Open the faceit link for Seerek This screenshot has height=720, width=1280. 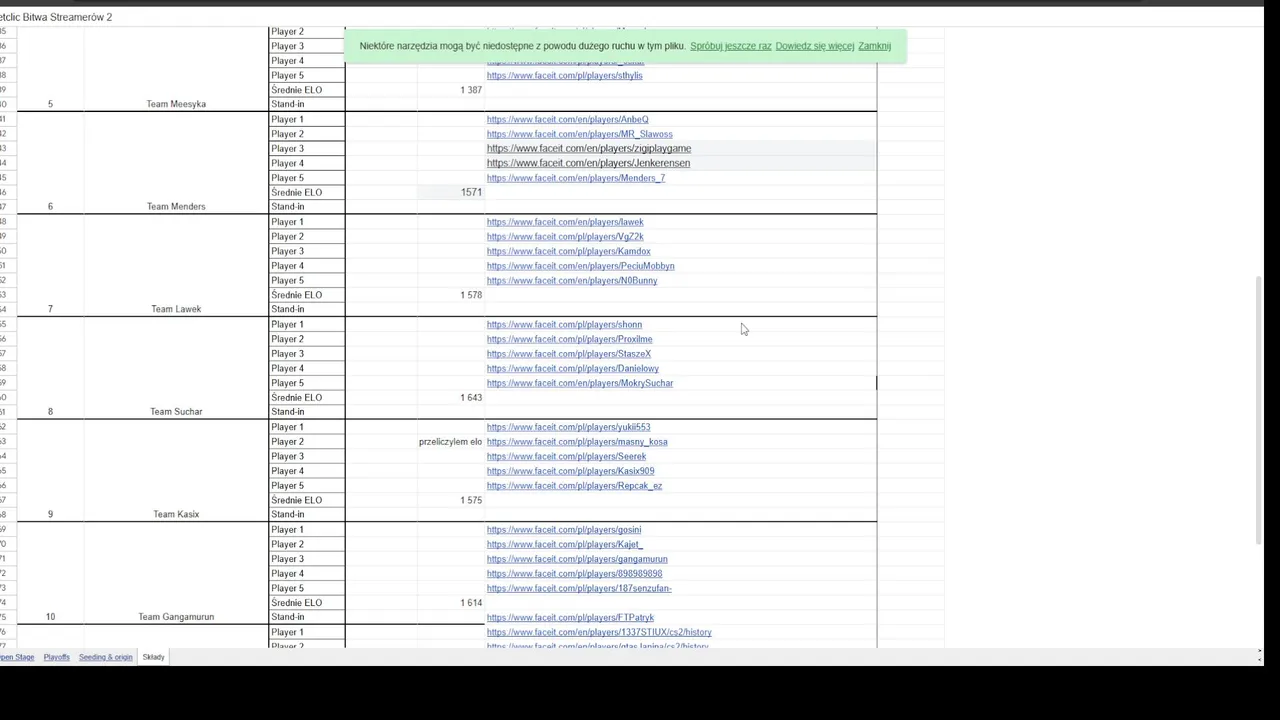pos(566,457)
